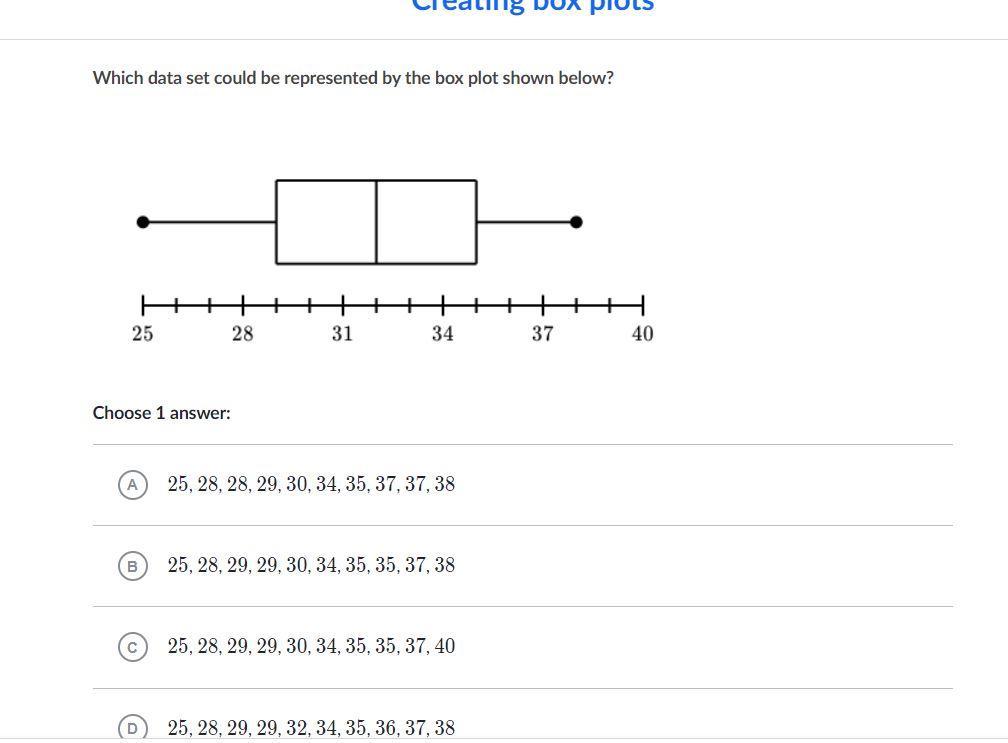Click data set containing 32, 34, 35, 36
This screenshot has width=1008, height=743.
(311, 728)
